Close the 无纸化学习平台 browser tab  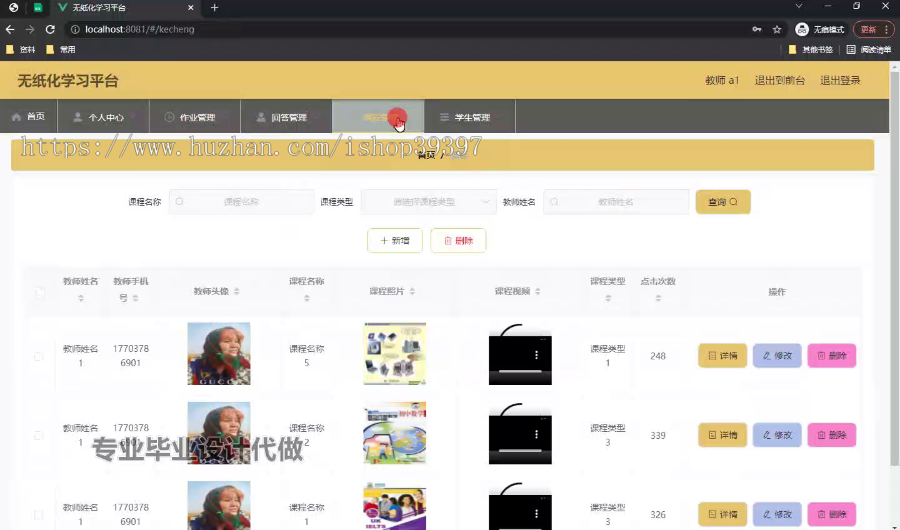[x=191, y=7]
